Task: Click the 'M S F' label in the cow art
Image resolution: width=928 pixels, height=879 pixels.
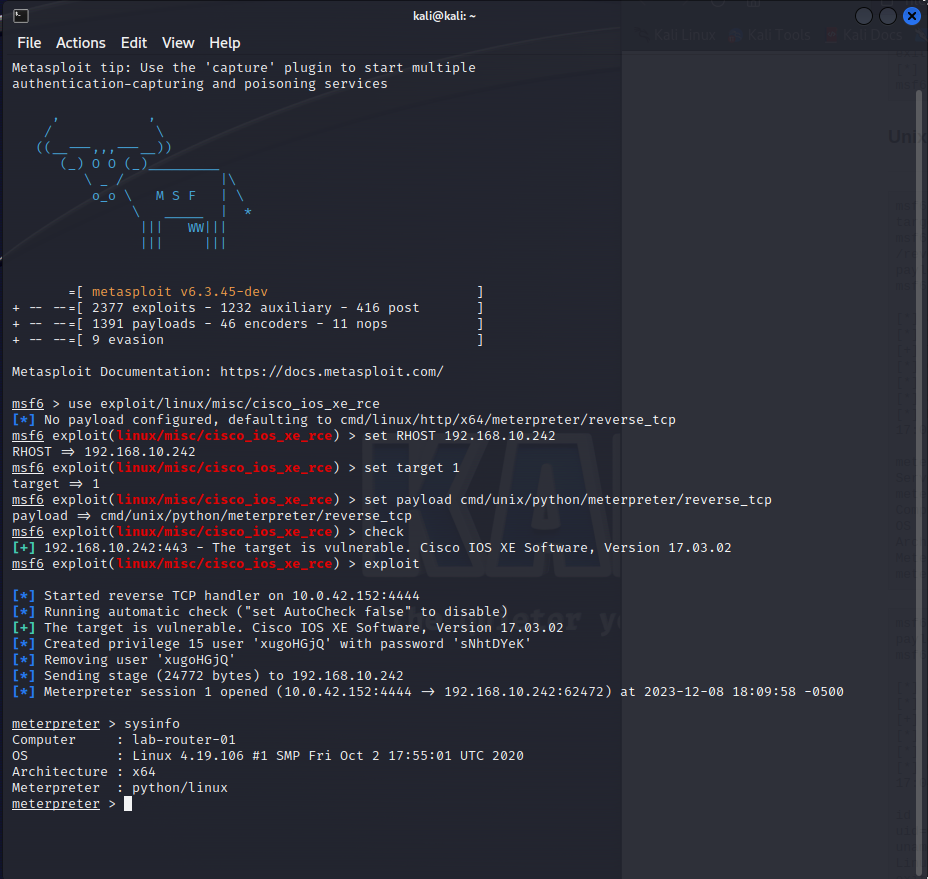Action: click(176, 195)
